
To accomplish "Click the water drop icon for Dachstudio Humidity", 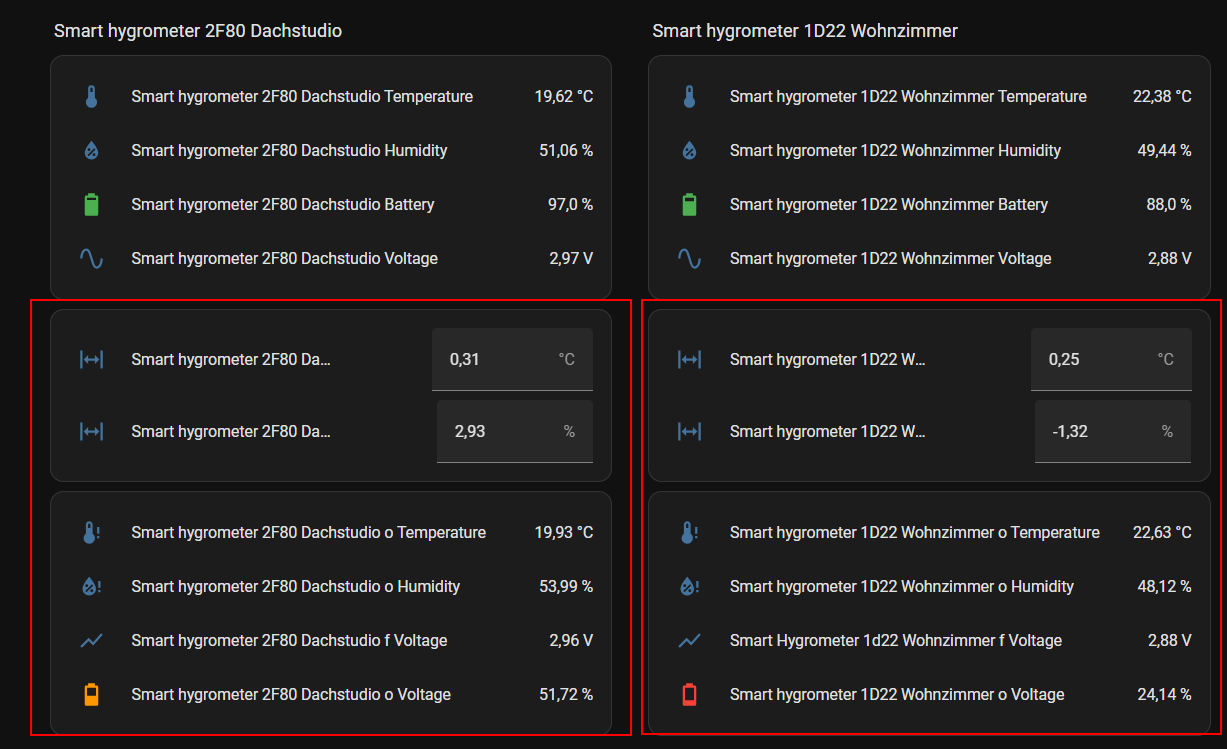I will point(91,151).
